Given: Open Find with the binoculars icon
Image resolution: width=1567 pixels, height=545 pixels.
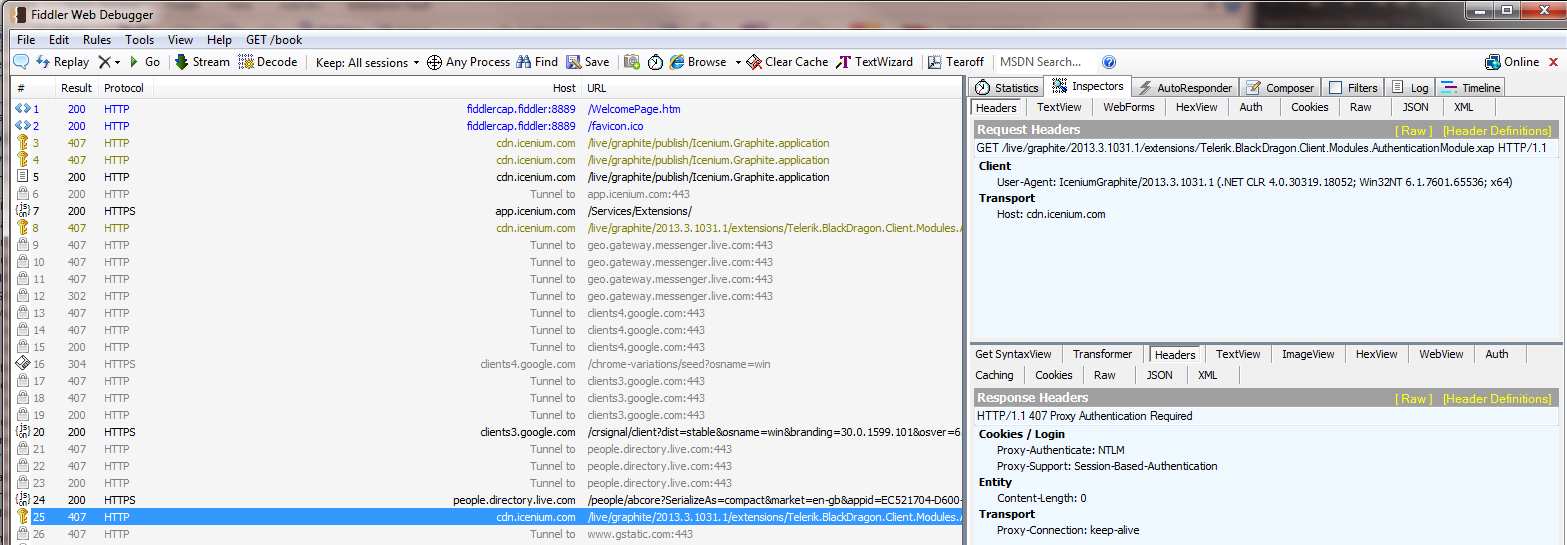Looking at the screenshot, I should (523, 62).
